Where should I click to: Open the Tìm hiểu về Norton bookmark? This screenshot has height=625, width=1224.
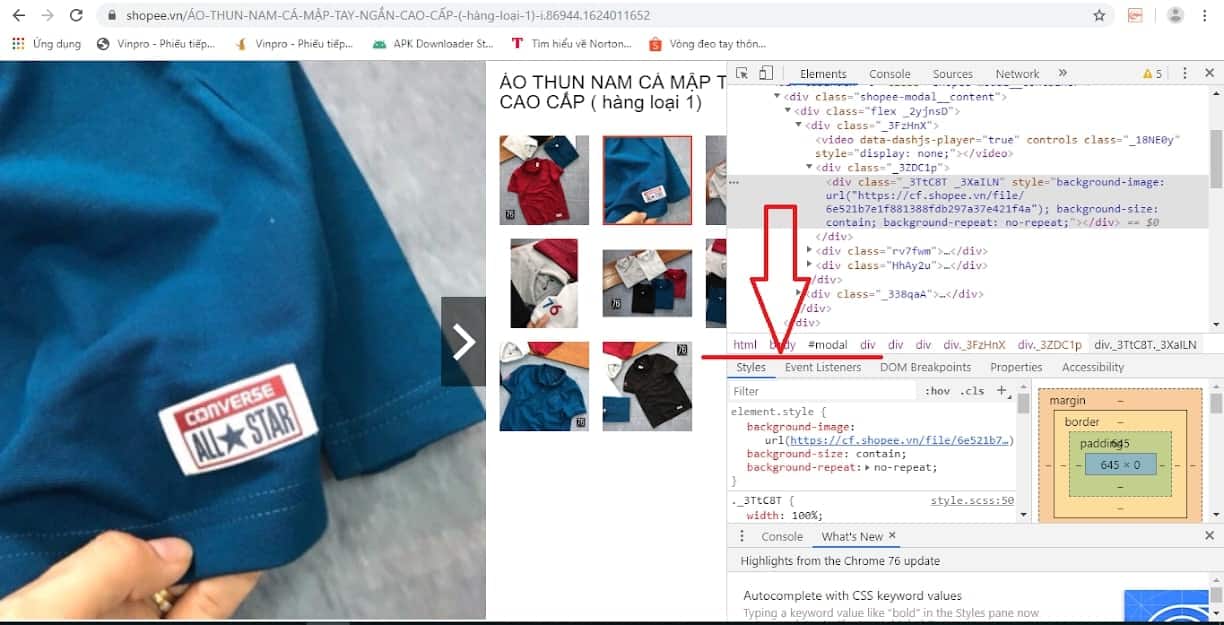[571, 44]
